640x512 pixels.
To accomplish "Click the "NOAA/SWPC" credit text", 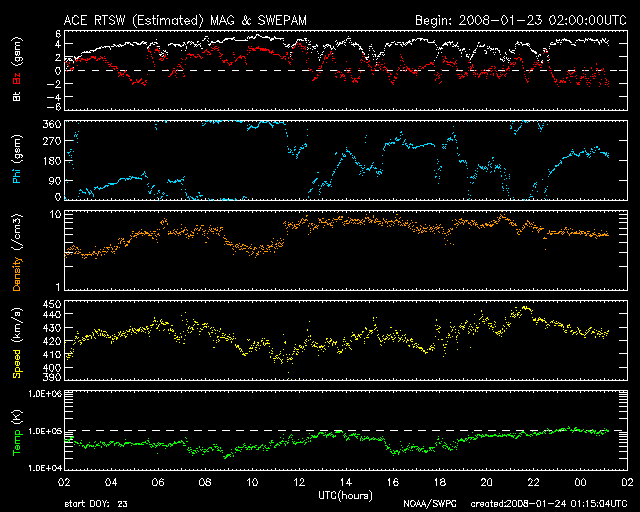I will (430, 504).
